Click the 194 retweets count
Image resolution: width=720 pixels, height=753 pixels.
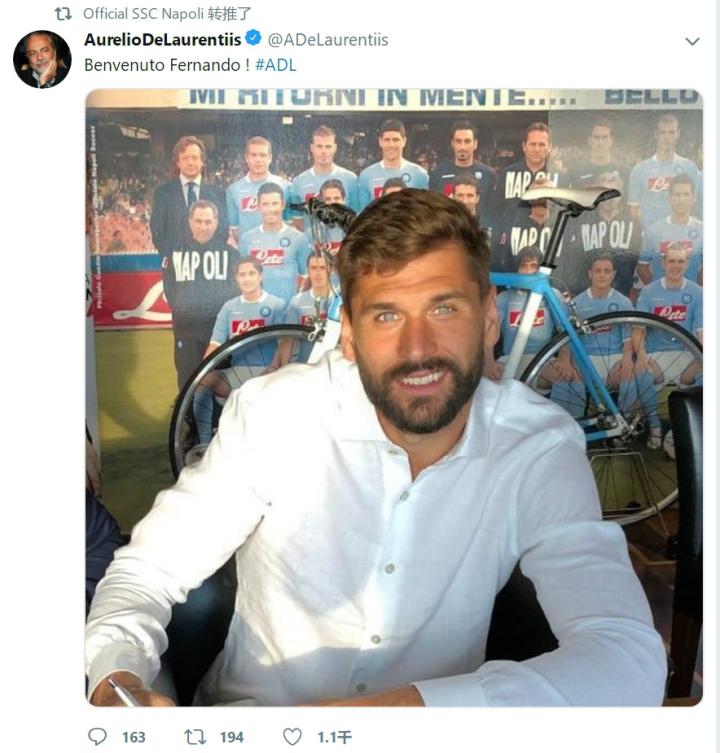(232, 737)
